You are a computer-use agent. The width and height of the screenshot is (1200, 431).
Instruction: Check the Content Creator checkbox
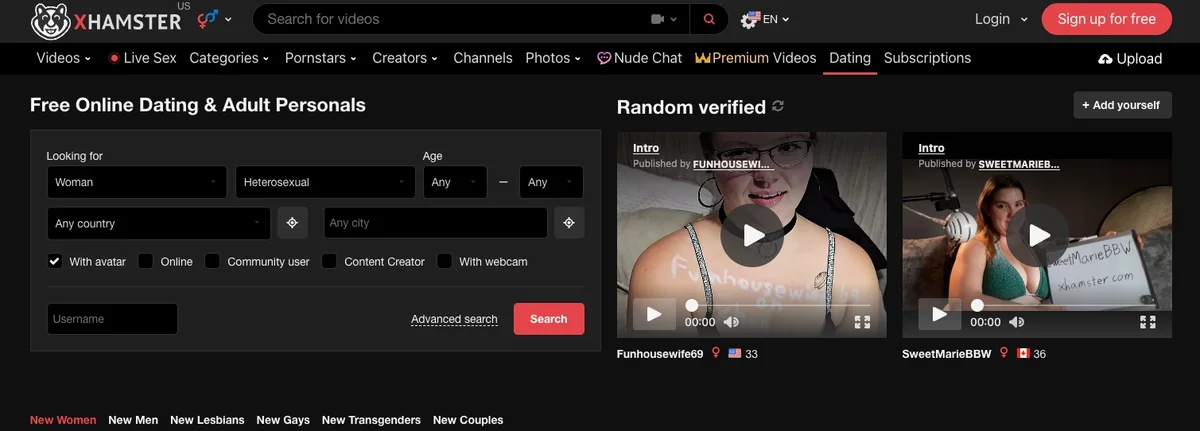point(329,261)
